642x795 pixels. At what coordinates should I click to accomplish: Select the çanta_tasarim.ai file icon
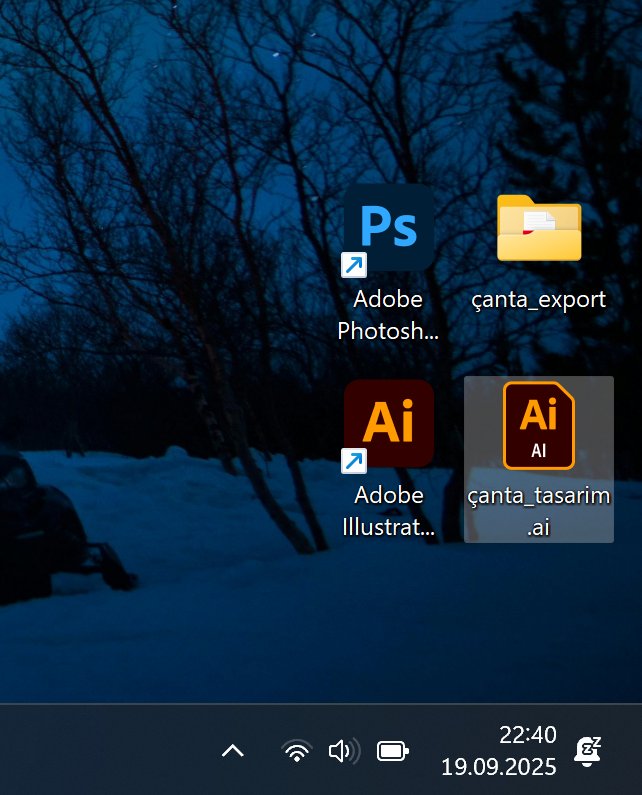pyautogui.click(x=539, y=425)
